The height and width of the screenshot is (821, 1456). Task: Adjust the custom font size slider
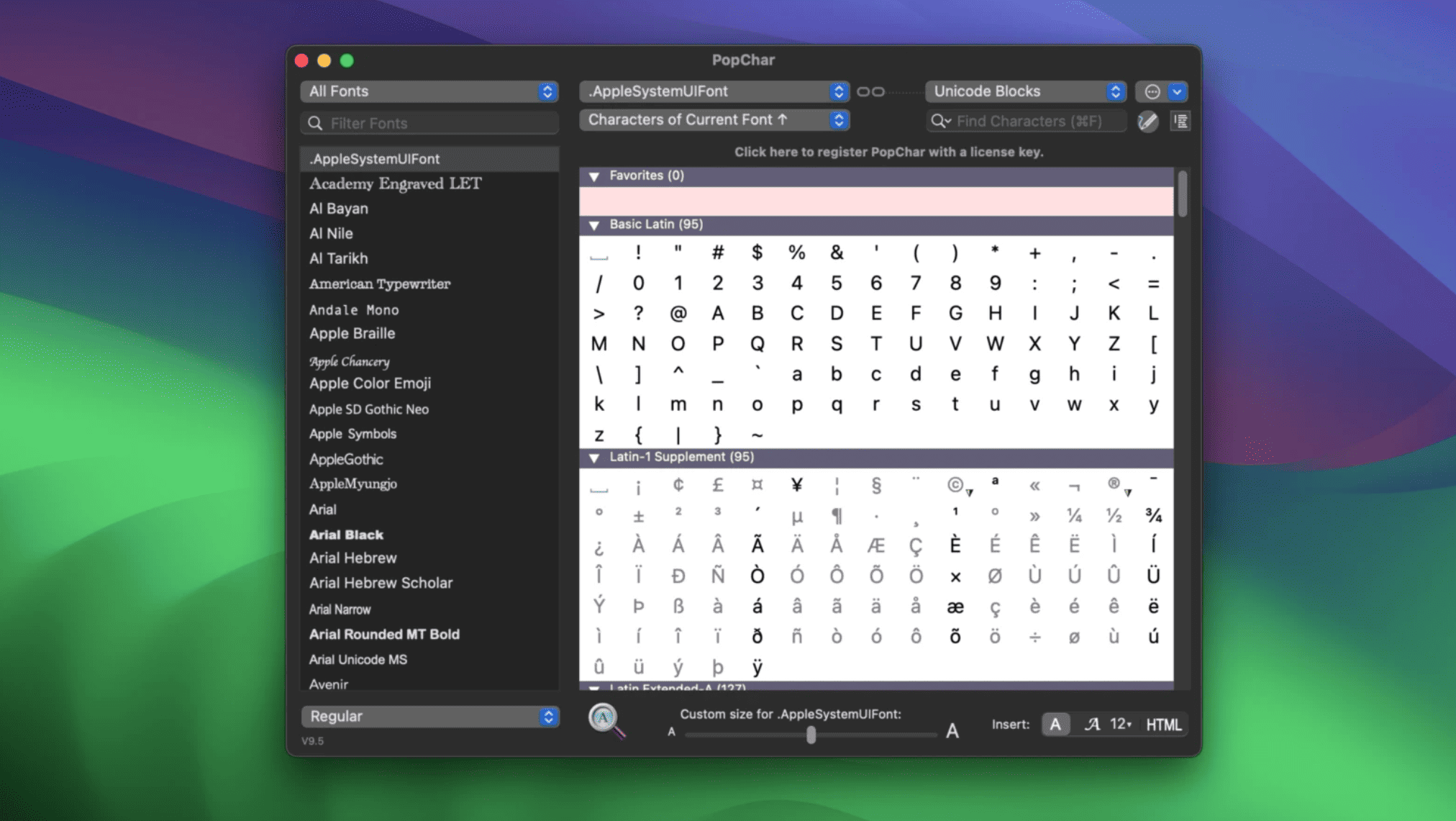point(811,735)
